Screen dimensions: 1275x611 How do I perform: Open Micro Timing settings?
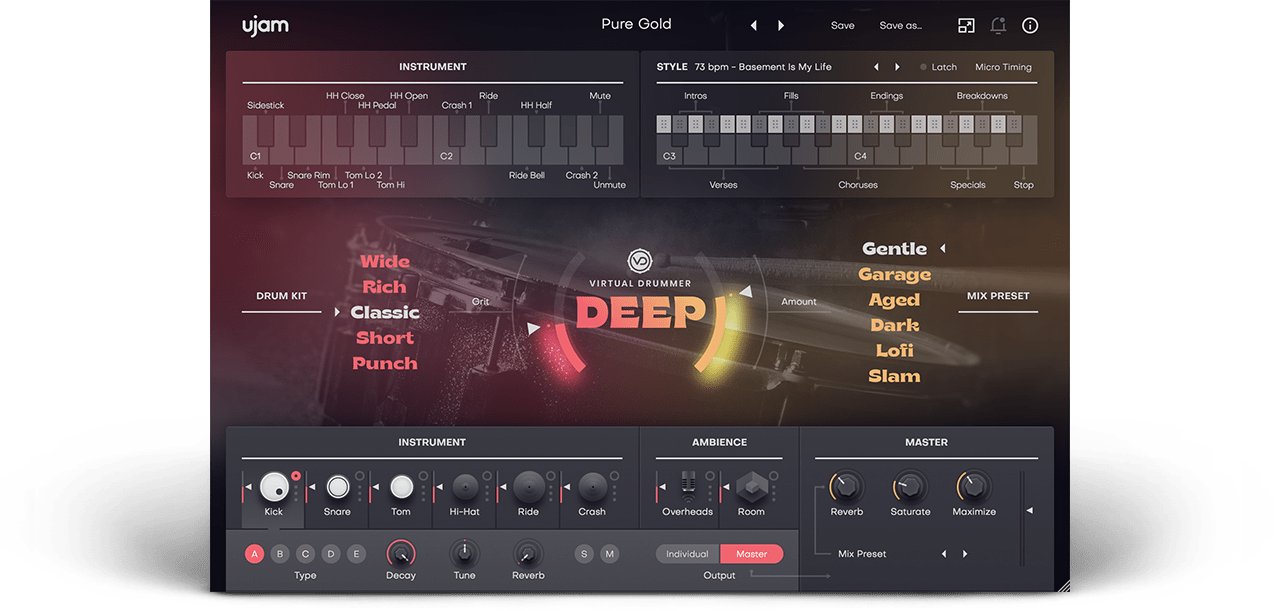pos(1003,67)
